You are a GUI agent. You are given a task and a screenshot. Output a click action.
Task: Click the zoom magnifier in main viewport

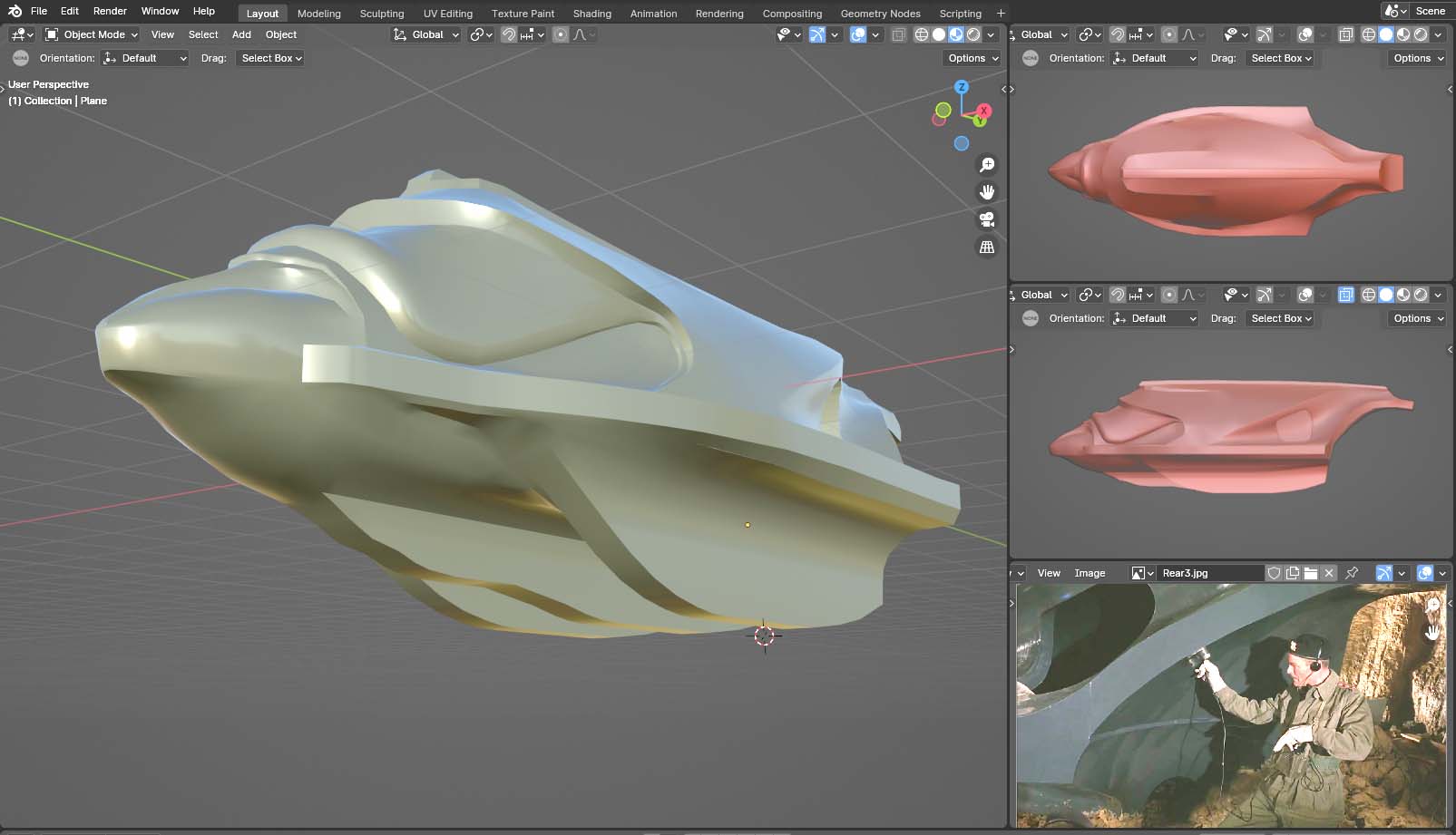(986, 165)
